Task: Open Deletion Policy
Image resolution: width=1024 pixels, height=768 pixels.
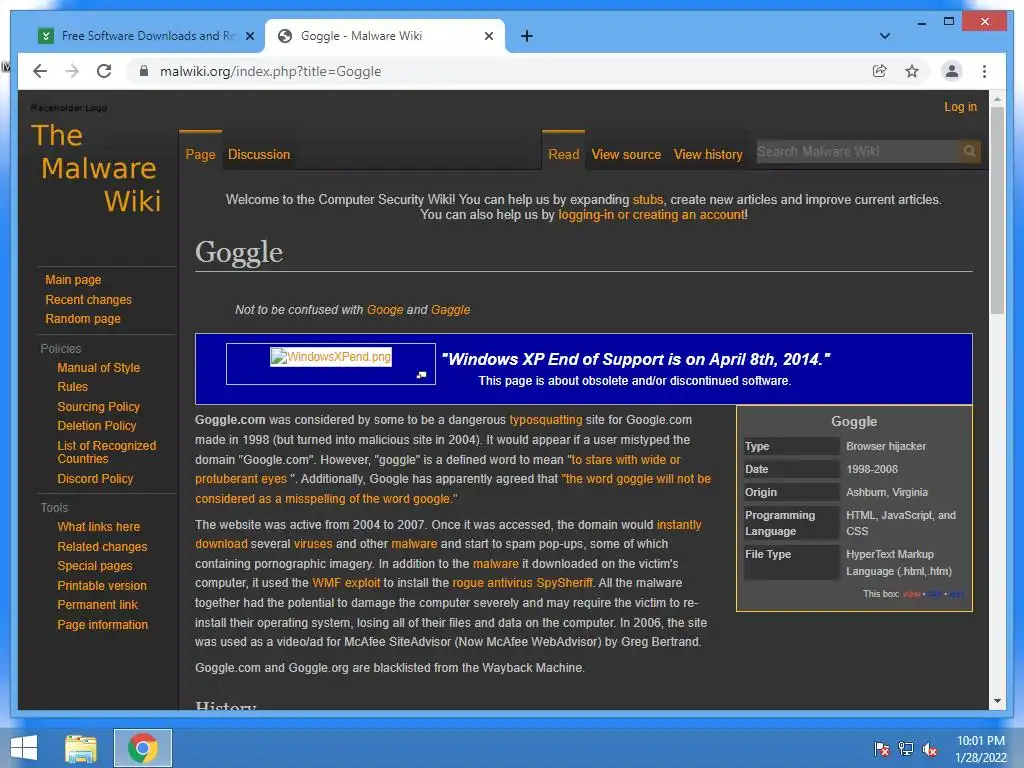Action: pyautogui.click(x=97, y=426)
